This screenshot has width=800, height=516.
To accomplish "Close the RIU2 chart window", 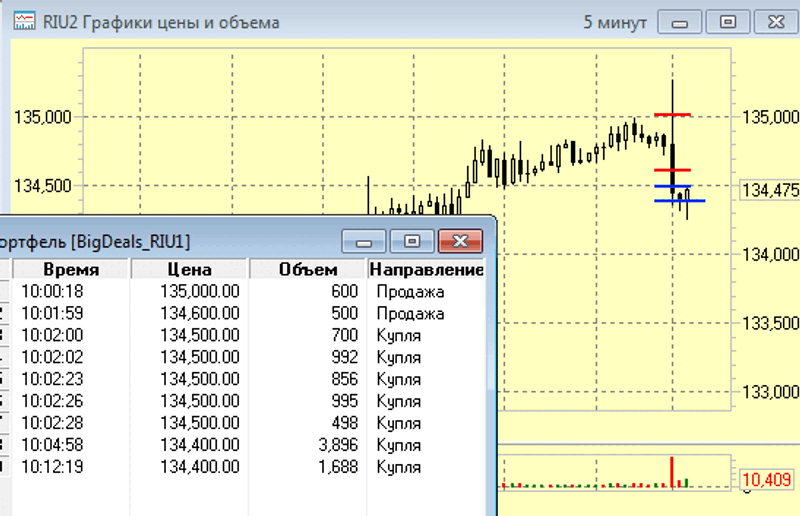I will pyautogui.click(x=776, y=22).
